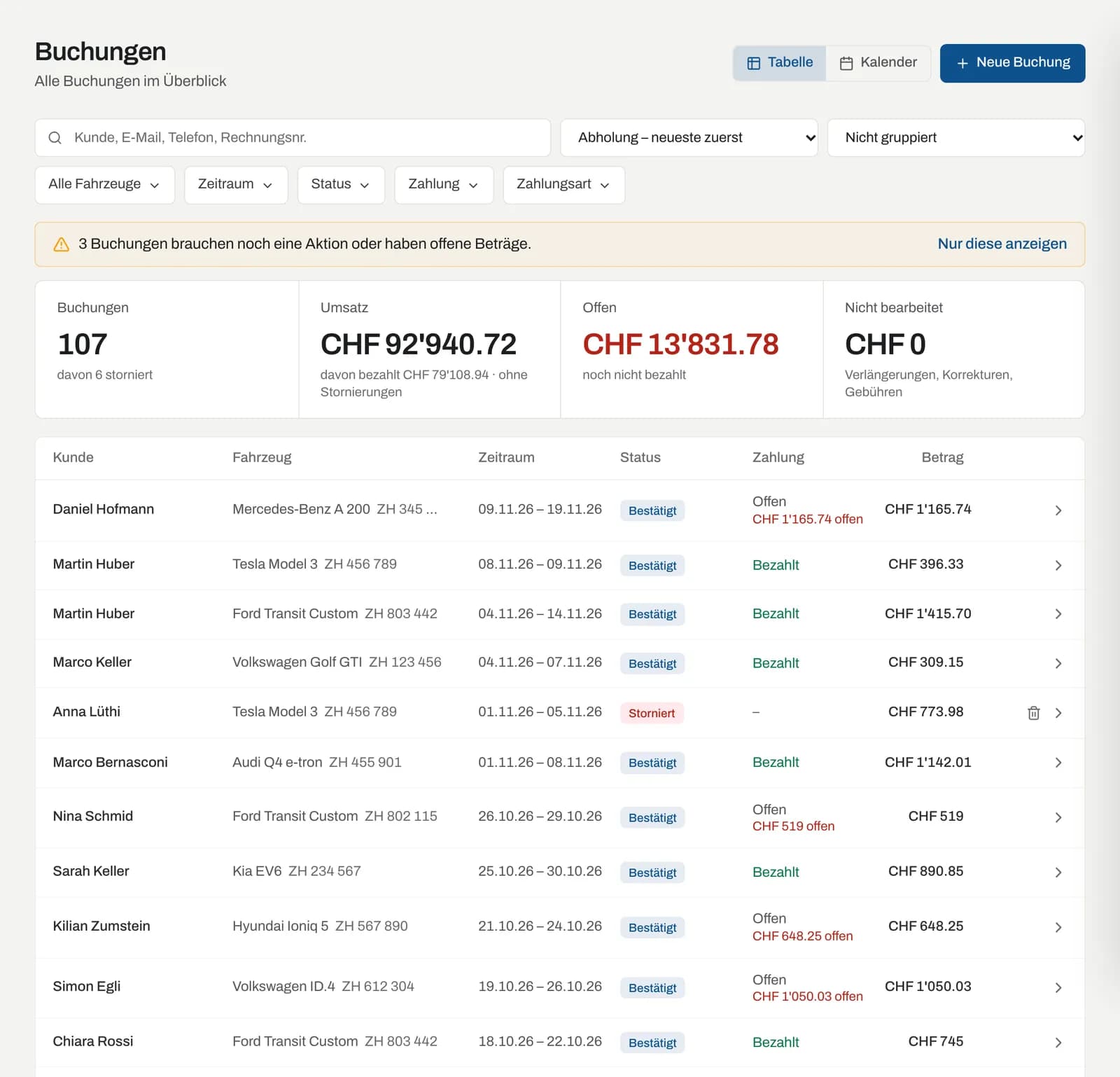The image size is (1120, 1077).
Task: Open Nina Schmid booking chevron
Action: pyautogui.click(x=1058, y=817)
